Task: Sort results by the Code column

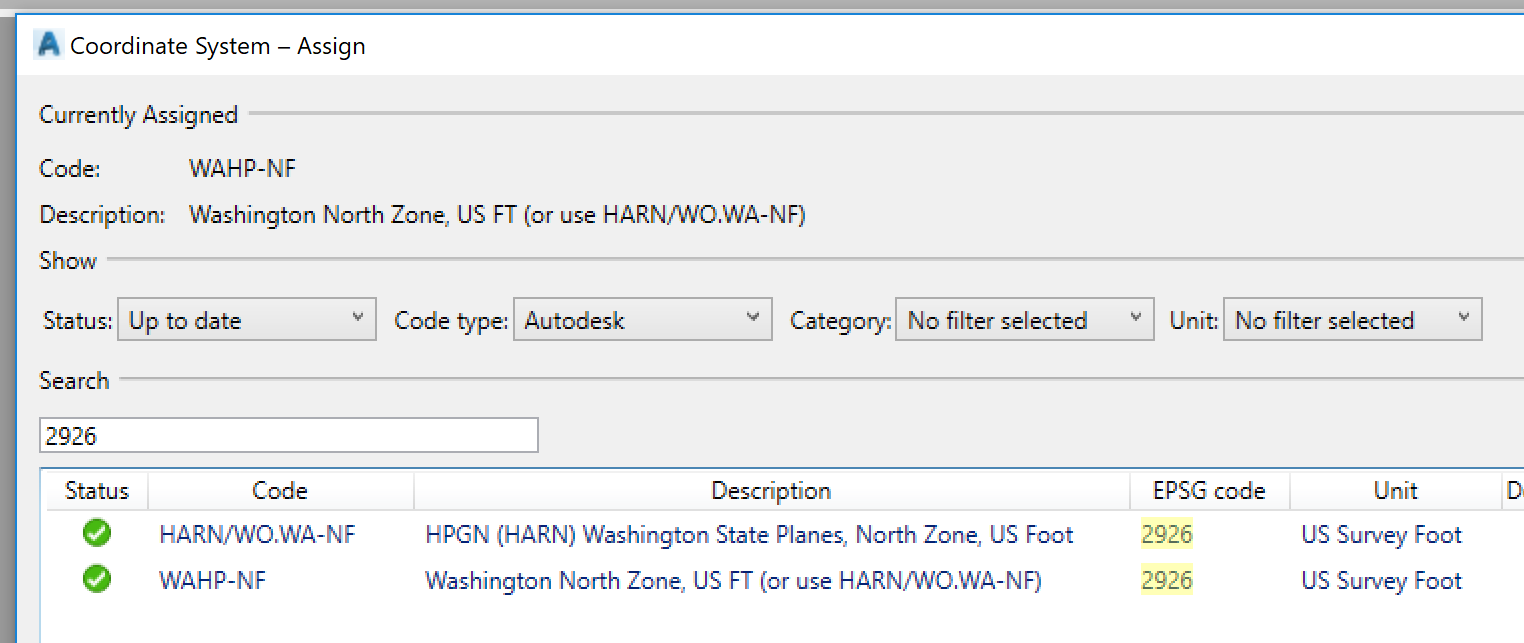Action: (x=280, y=490)
